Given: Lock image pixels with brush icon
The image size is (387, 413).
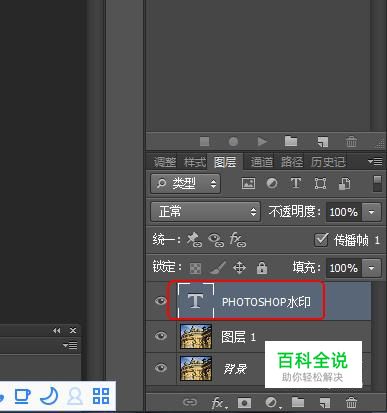Looking at the screenshot, I should click(x=218, y=267).
